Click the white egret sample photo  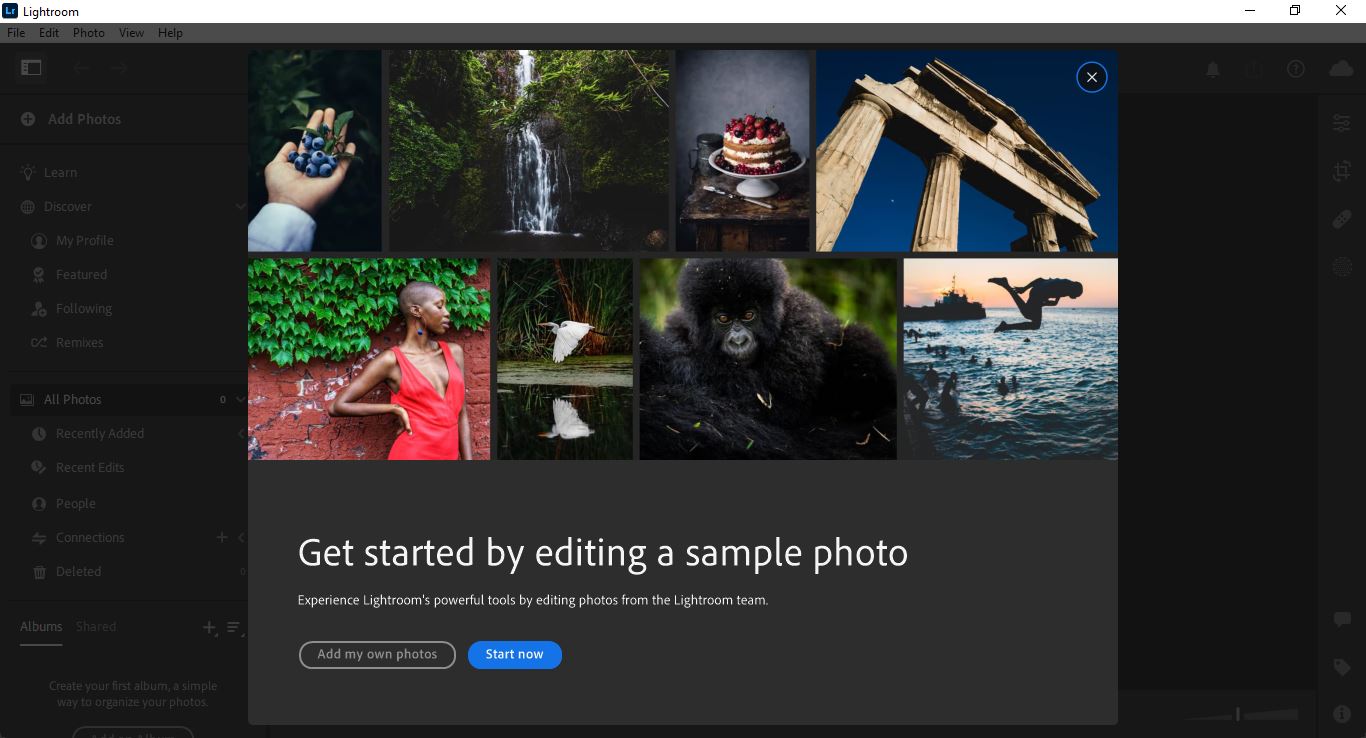coord(565,359)
